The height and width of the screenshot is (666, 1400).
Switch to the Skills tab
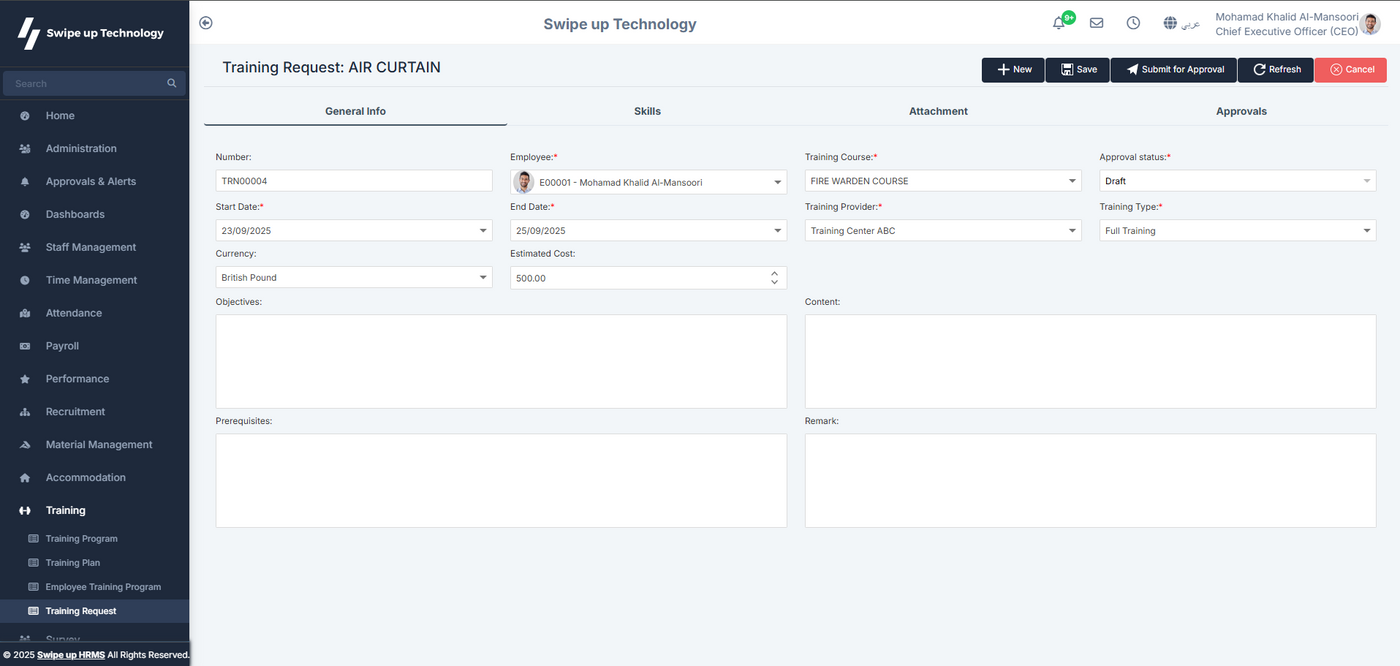tap(647, 111)
